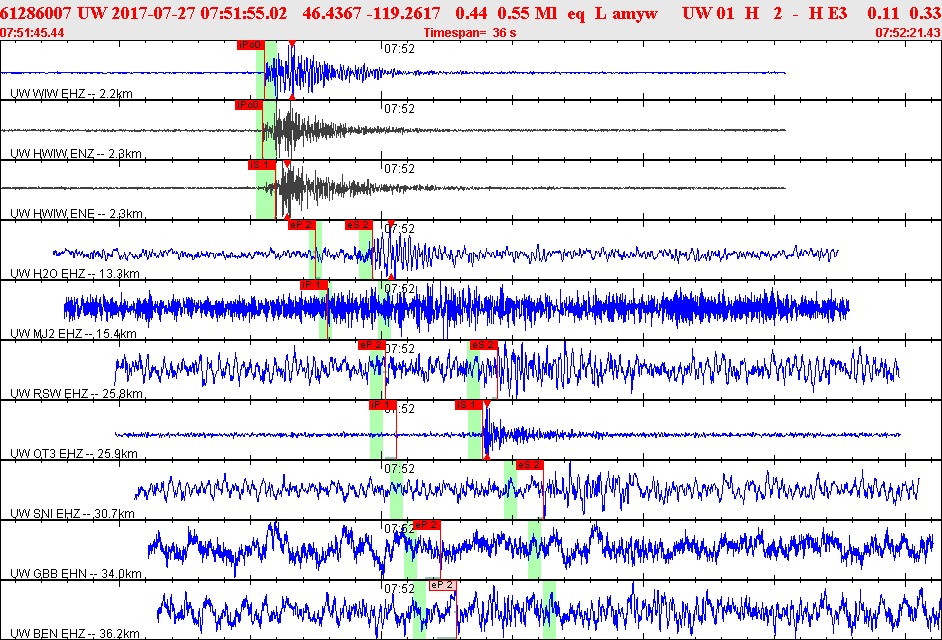Click the eP 2 pick flag on H2O trace
Image resolution: width=942 pixels, height=640 pixels.
(x=301, y=225)
